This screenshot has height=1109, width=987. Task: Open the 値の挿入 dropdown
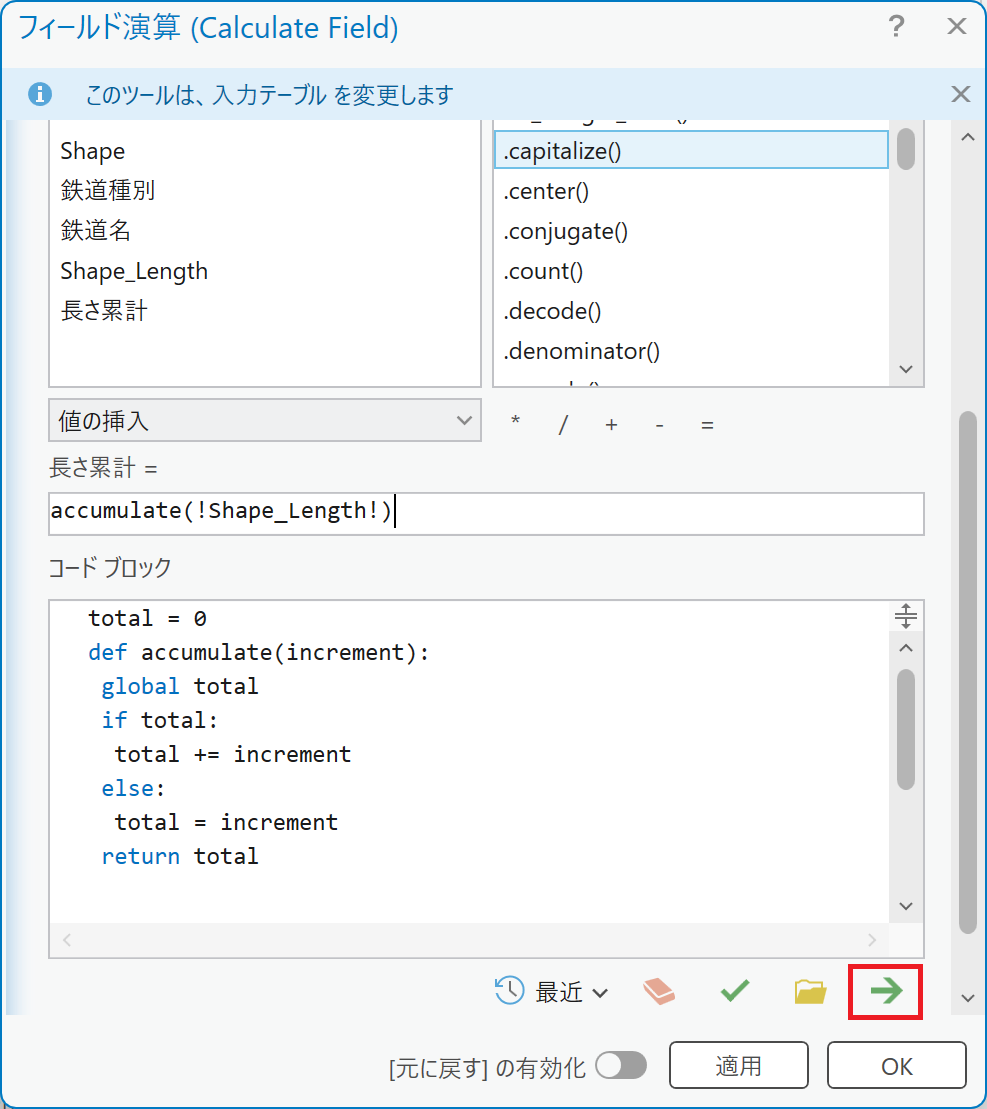[264, 421]
